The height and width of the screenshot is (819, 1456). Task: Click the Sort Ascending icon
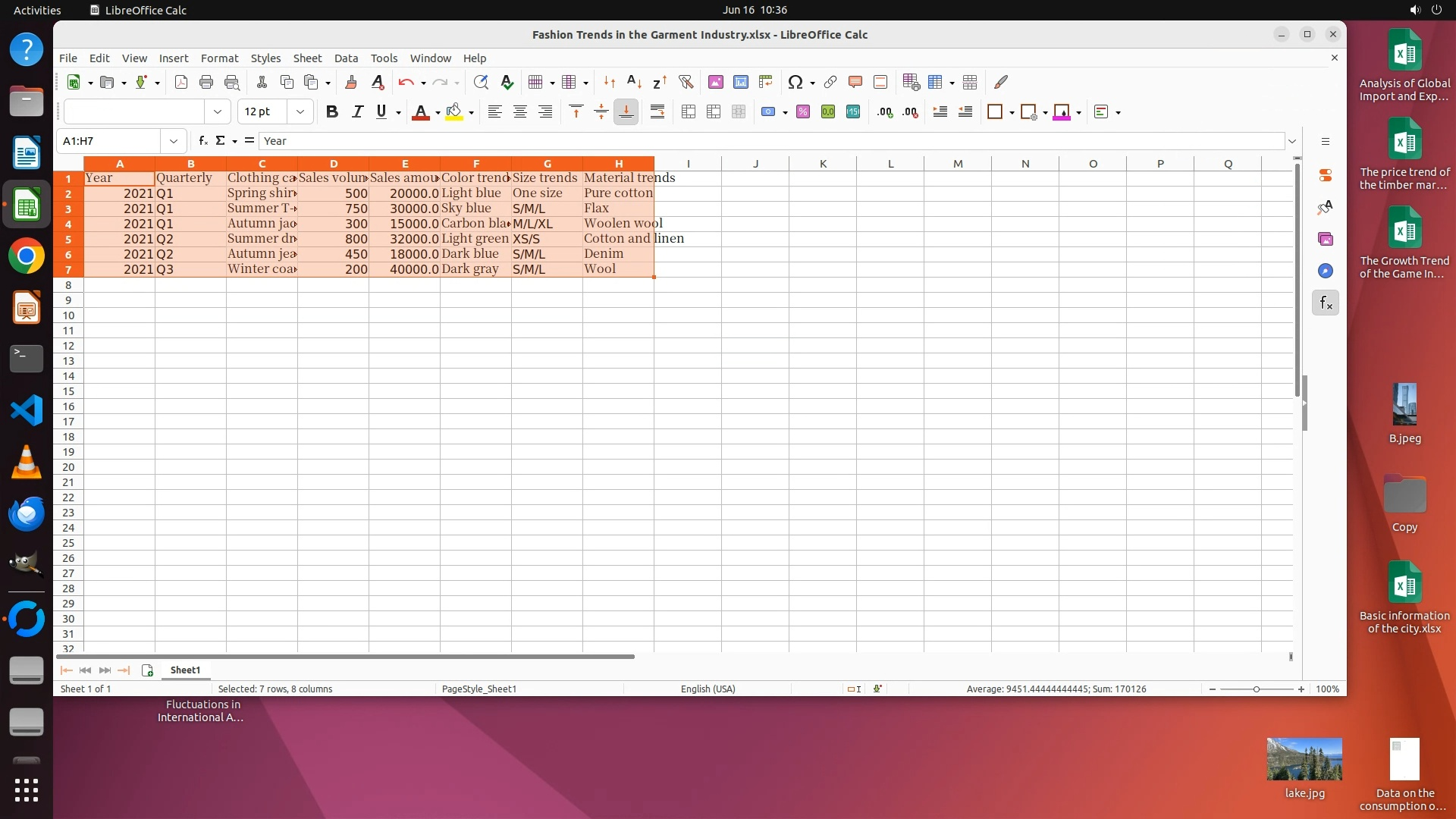click(x=634, y=82)
